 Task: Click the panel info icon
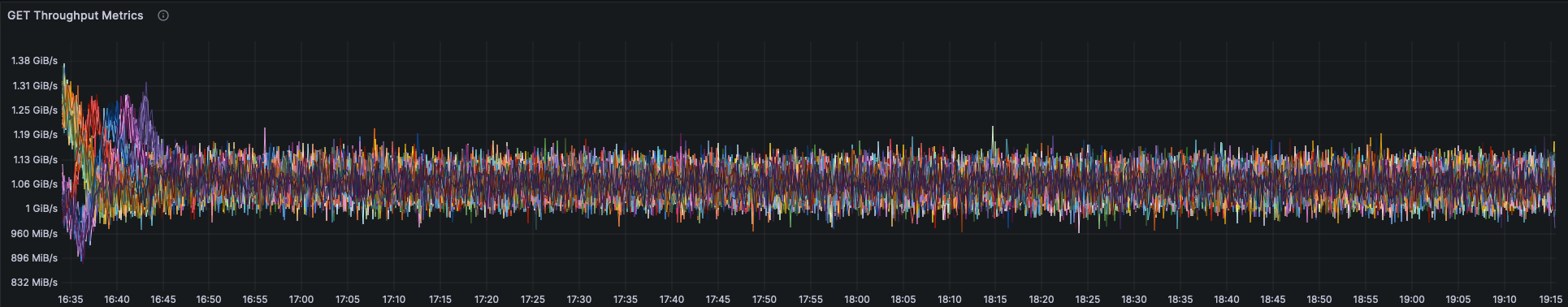click(163, 15)
